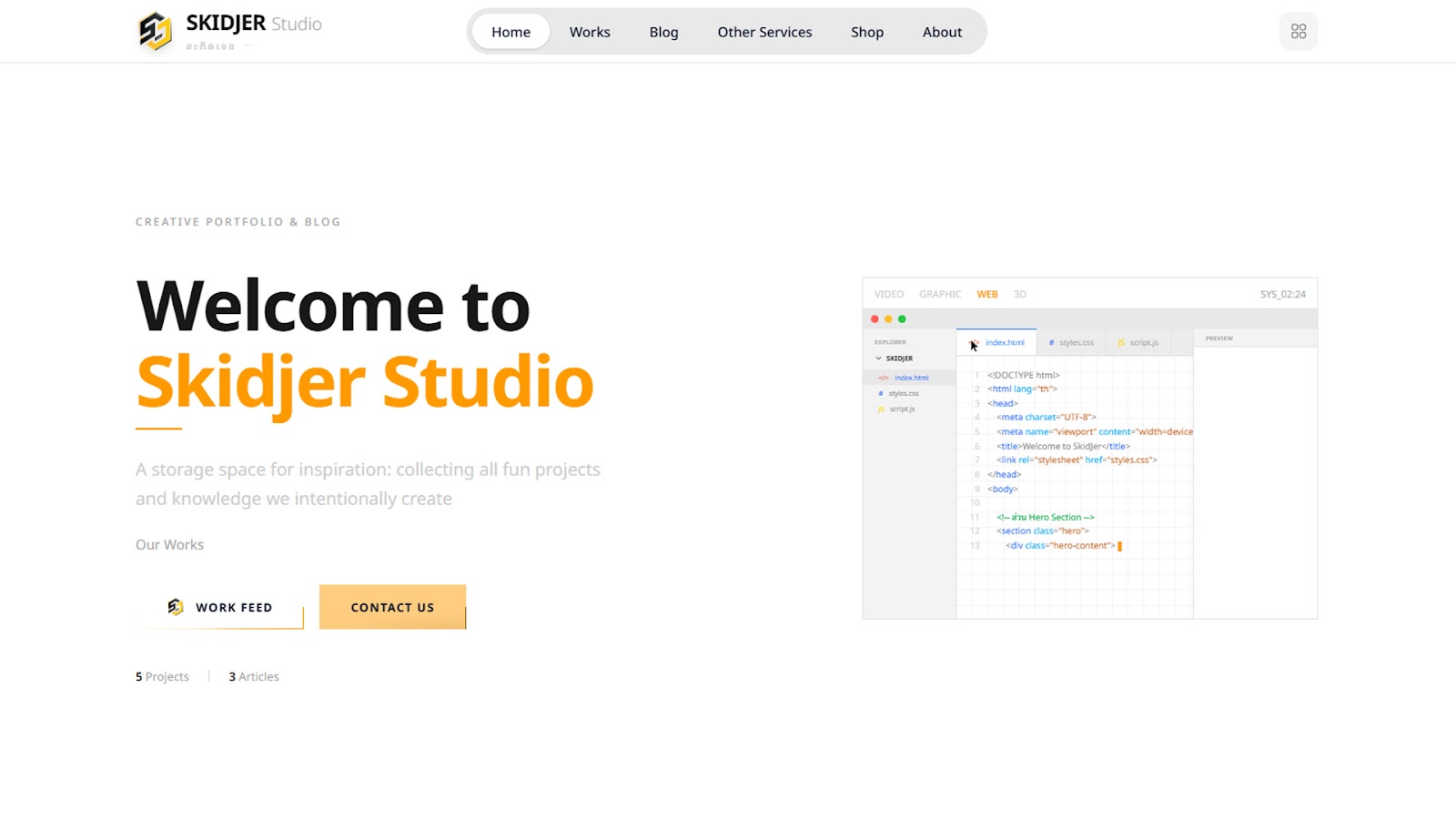
Task: Select the index.html editor tab
Action: tap(996, 342)
